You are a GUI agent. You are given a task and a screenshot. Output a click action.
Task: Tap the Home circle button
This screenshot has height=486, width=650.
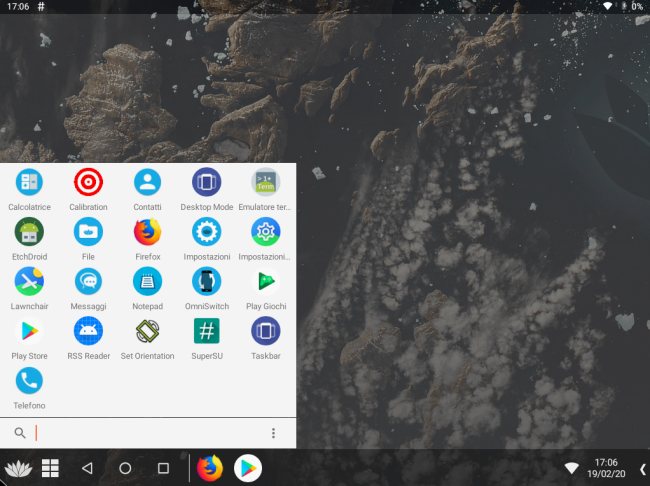tap(125, 469)
